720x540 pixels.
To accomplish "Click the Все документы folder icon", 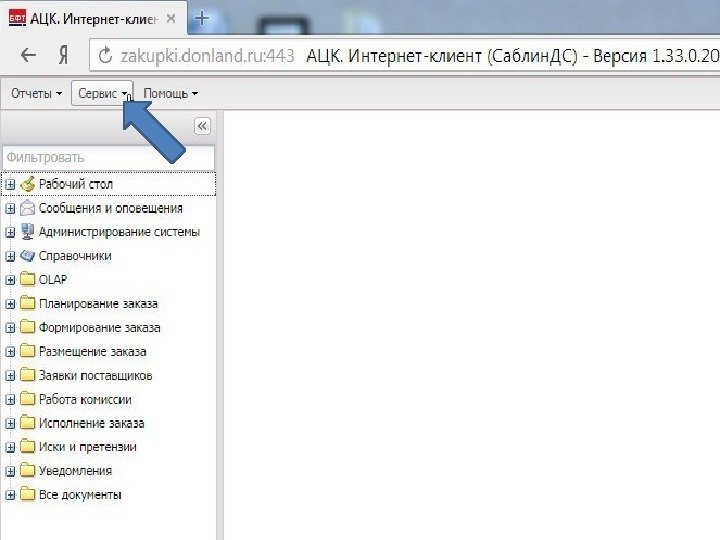I will click(28, 494).
